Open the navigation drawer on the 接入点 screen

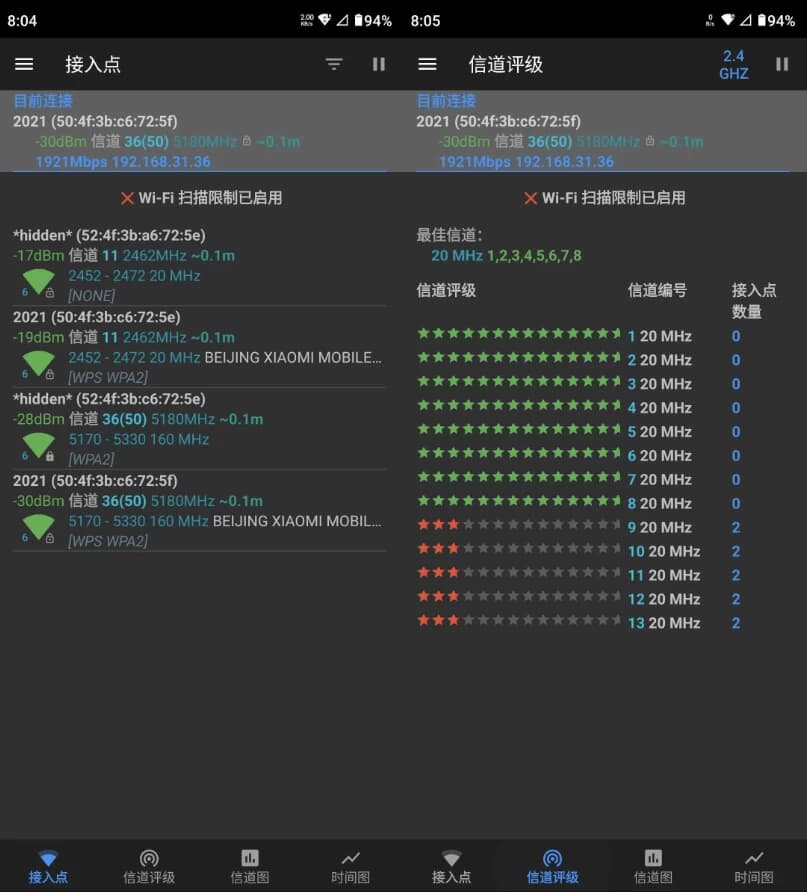24,64
